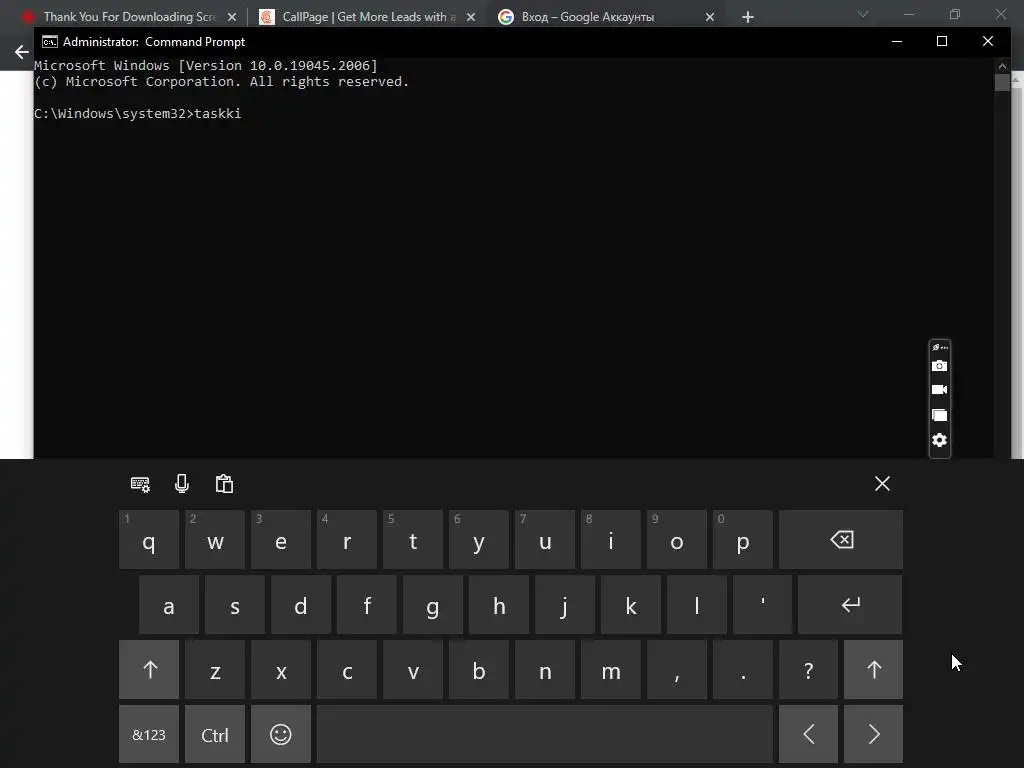Tap the letter s key
Image resolution: width=1024 pixels, height=768 pixels.
coord(235,605)
